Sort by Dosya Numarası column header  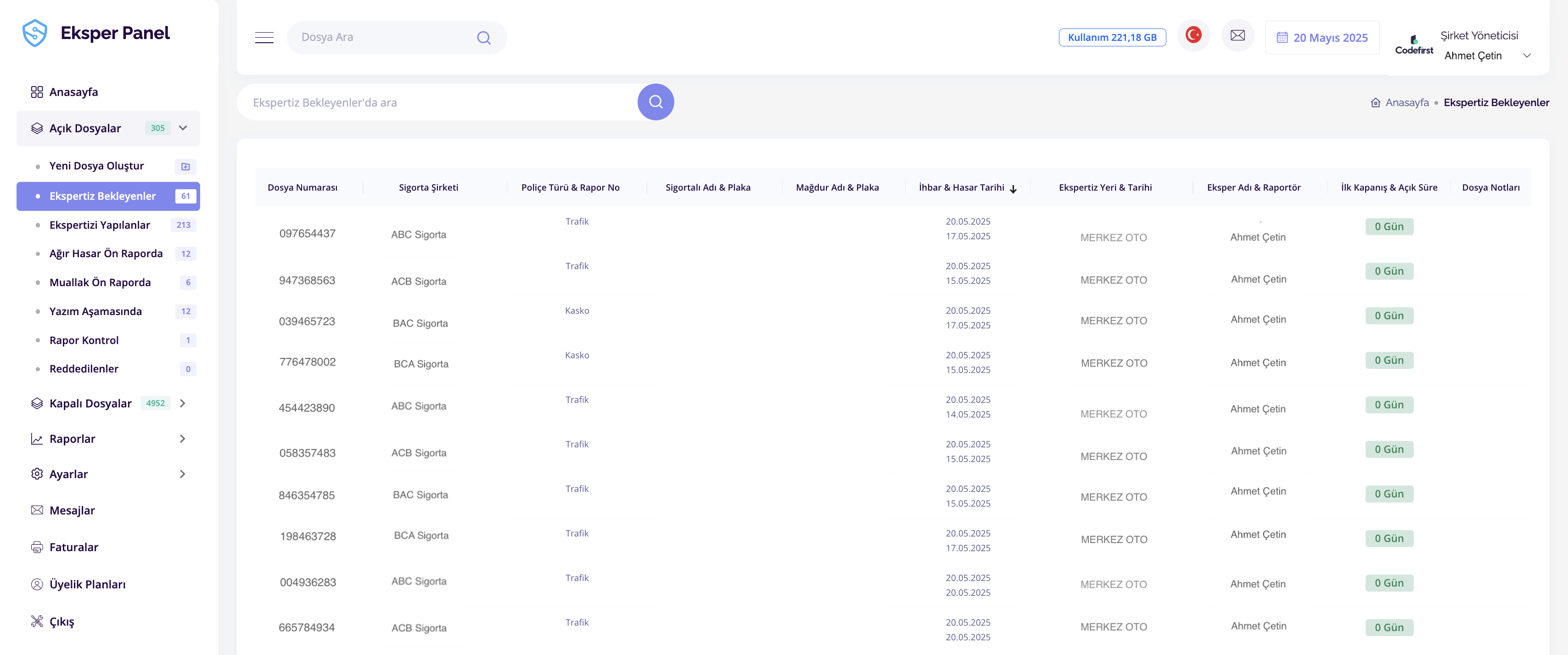302,188
